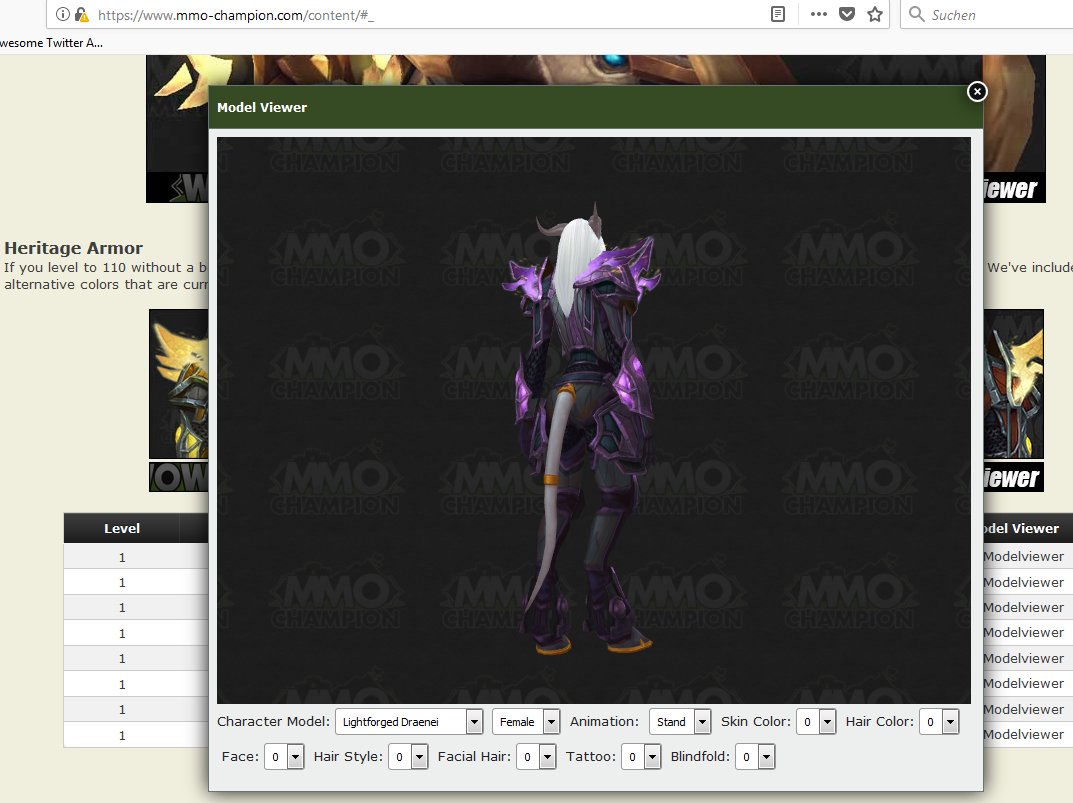The image size is (1073, 803).
Task: Close the Model Viewer dialog
Action: point(977,91)
